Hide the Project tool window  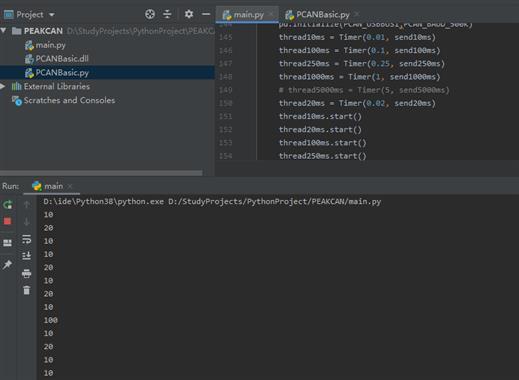(206, 14)
